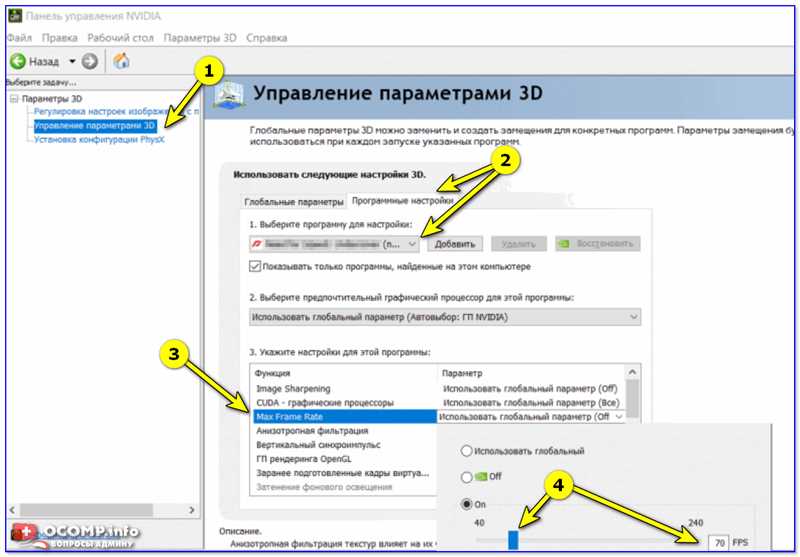
Task: Select the Image Sharpening row
Action: pos(345,389)
